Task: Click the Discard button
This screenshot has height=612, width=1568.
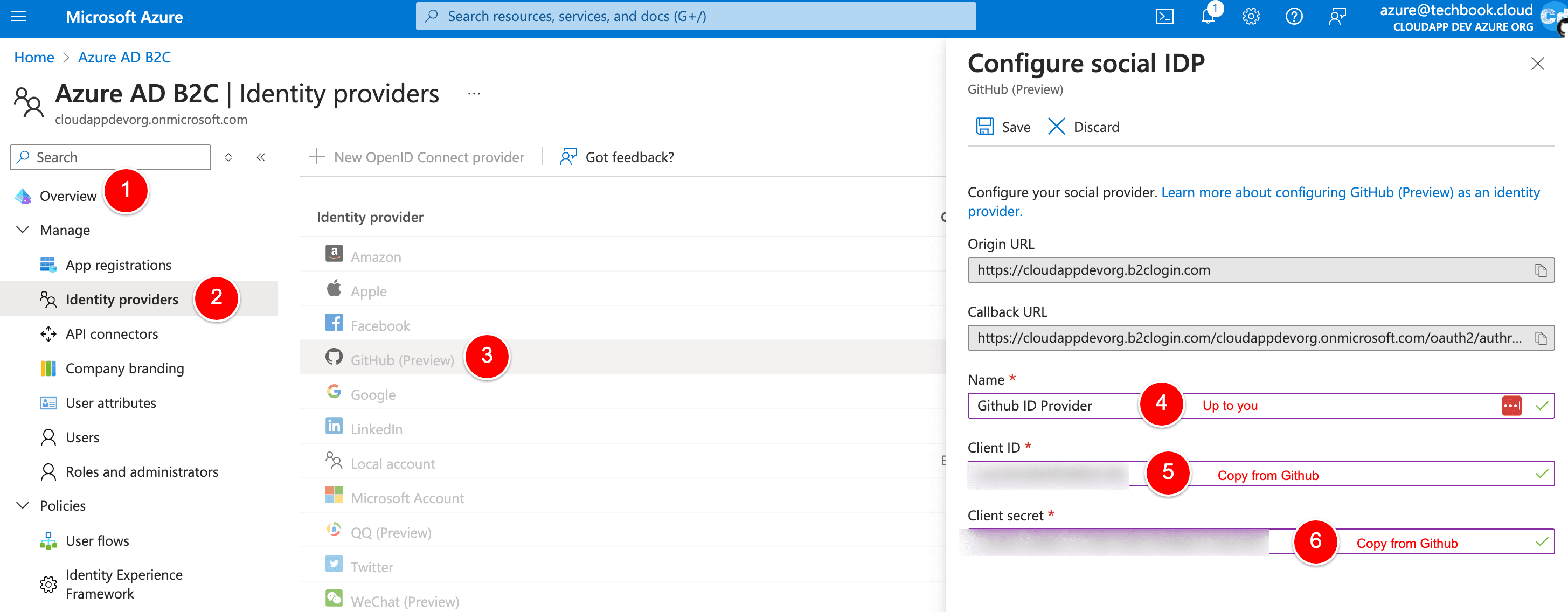Action: point(1084,127)
